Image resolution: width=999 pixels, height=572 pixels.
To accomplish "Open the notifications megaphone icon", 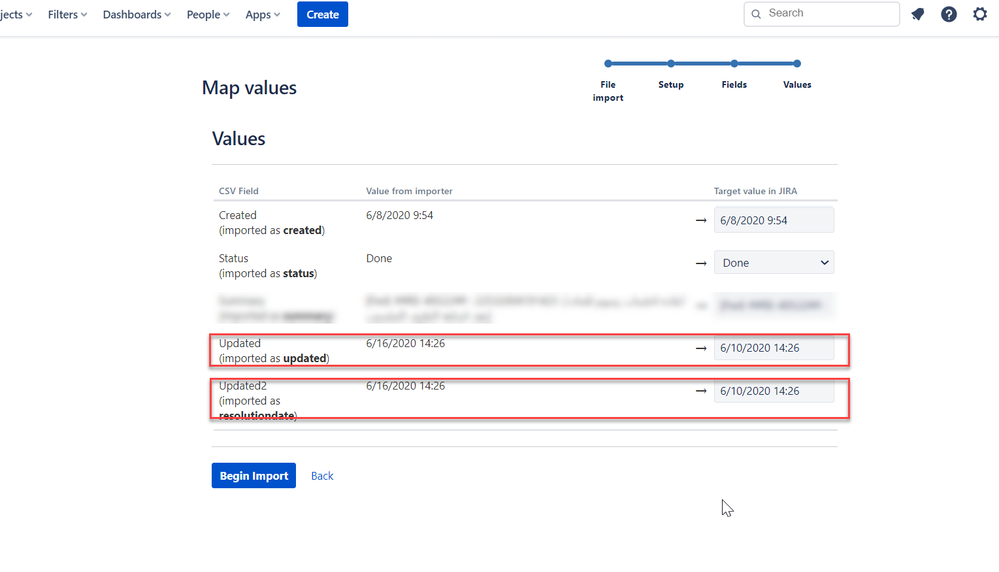I will (917, 14).
